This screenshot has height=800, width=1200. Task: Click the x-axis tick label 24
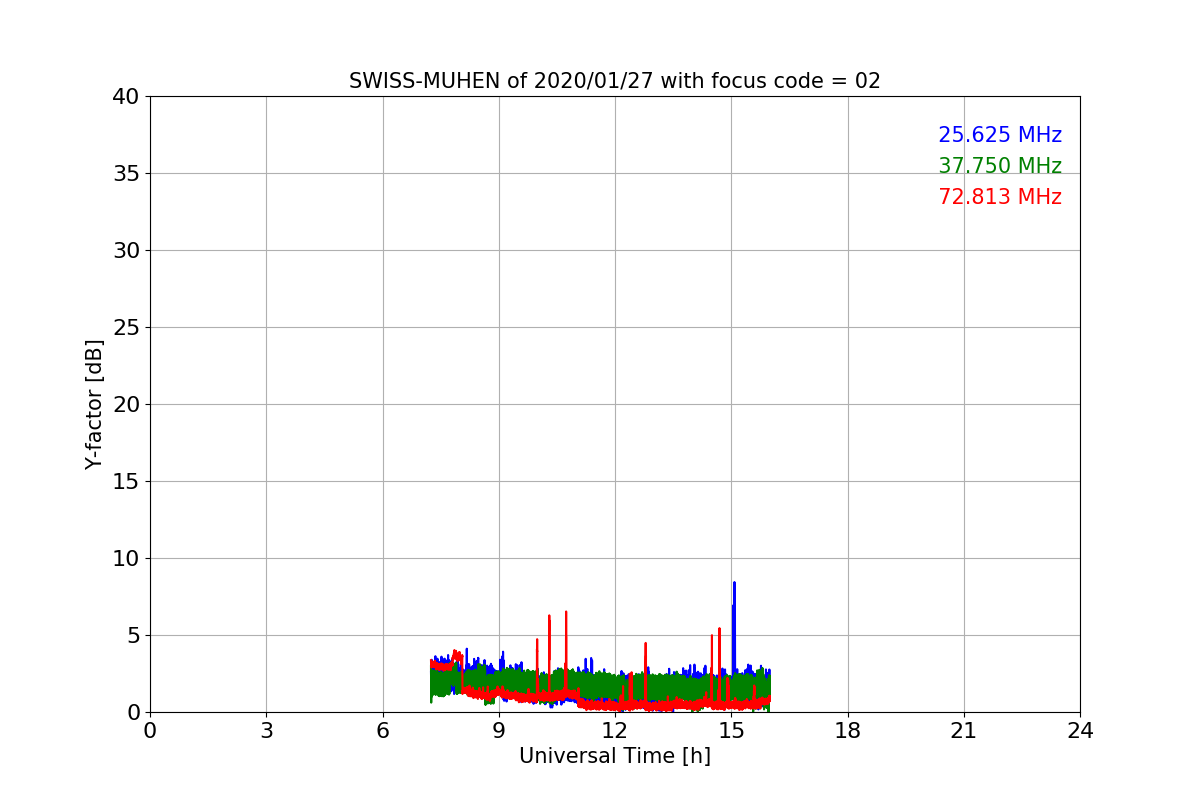[x=1080, y=731]
